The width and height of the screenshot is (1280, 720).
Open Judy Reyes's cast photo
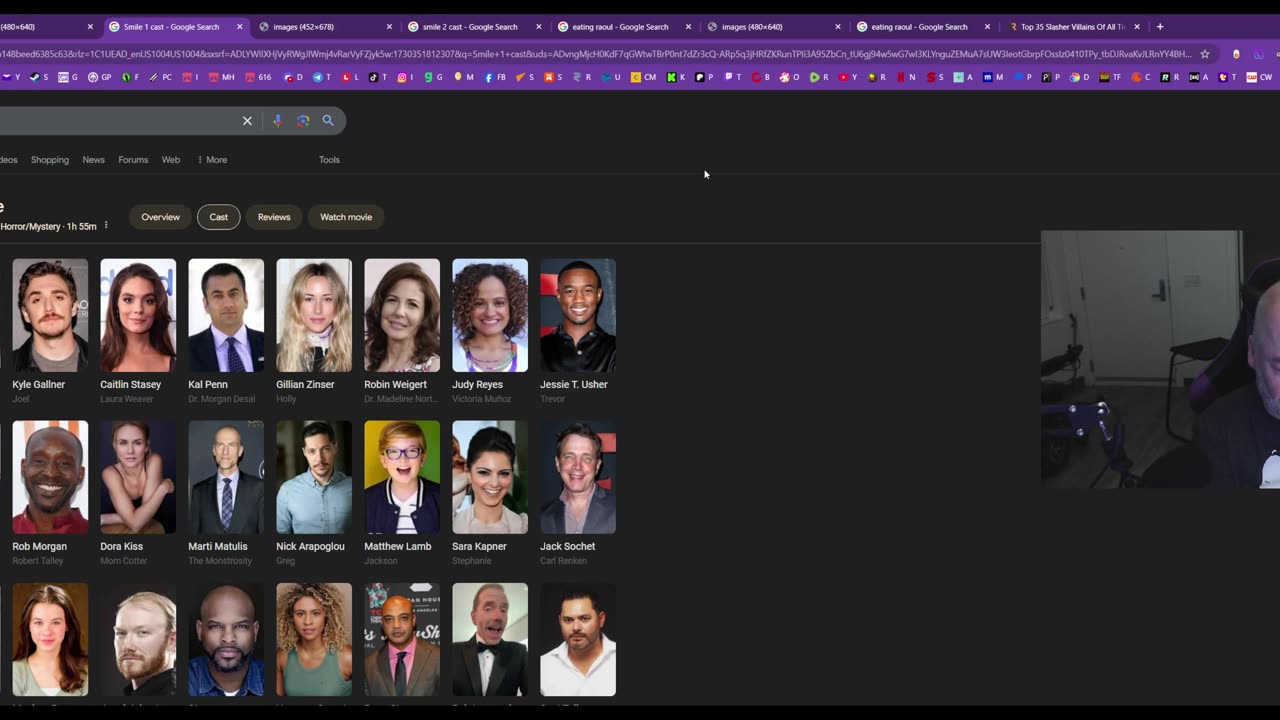pos(490,315)
